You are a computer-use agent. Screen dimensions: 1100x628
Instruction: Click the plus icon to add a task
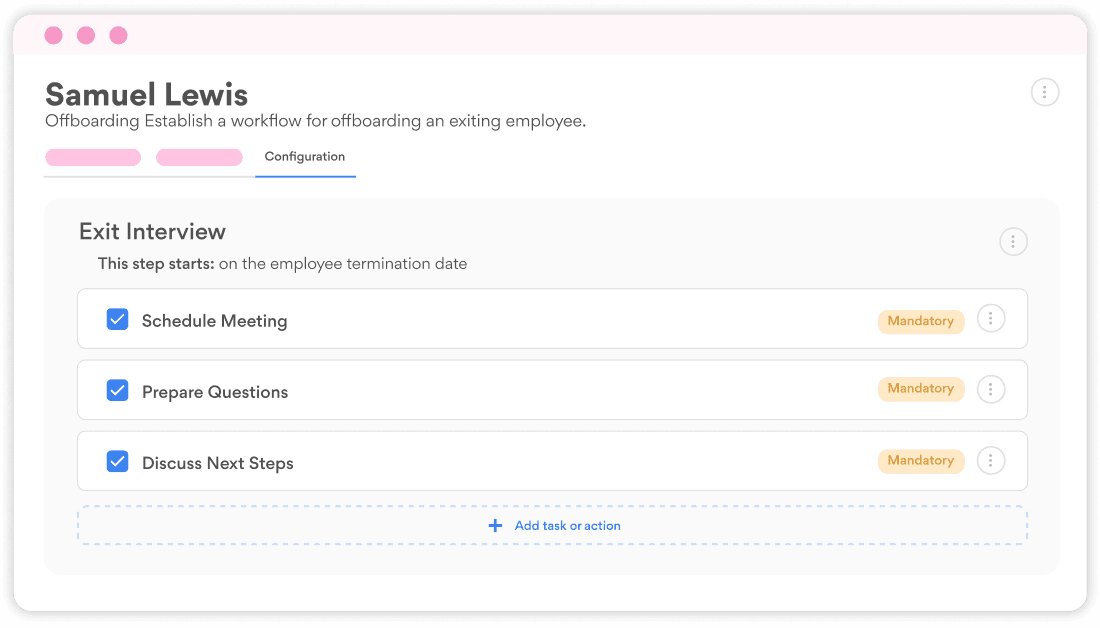pyautogui.click(x=495, y=525)
